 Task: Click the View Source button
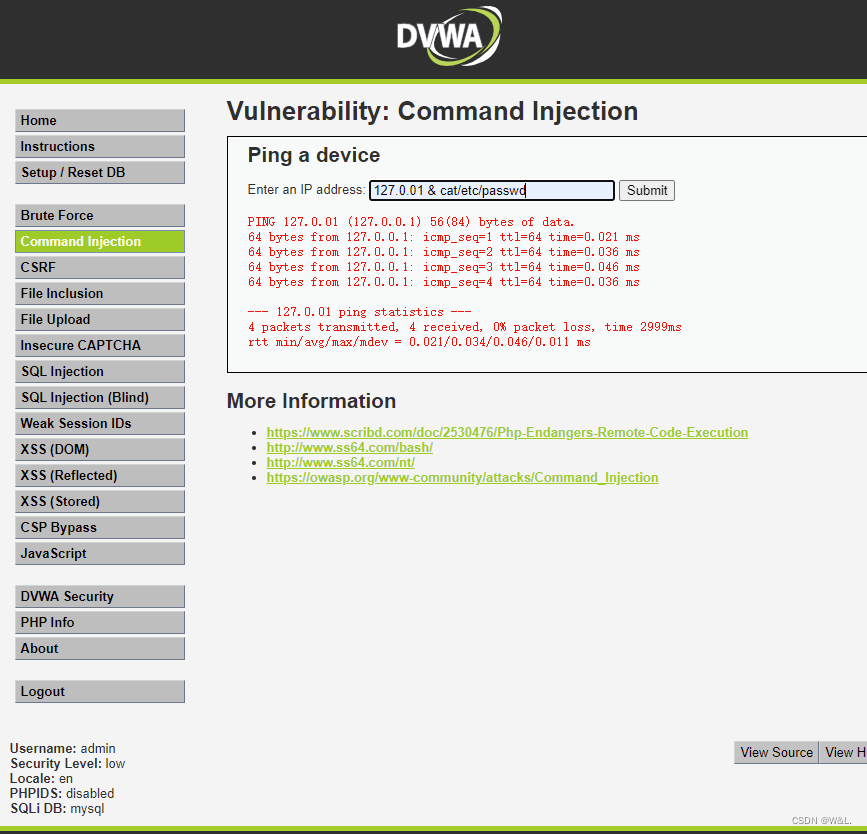(x=776, y=753)
